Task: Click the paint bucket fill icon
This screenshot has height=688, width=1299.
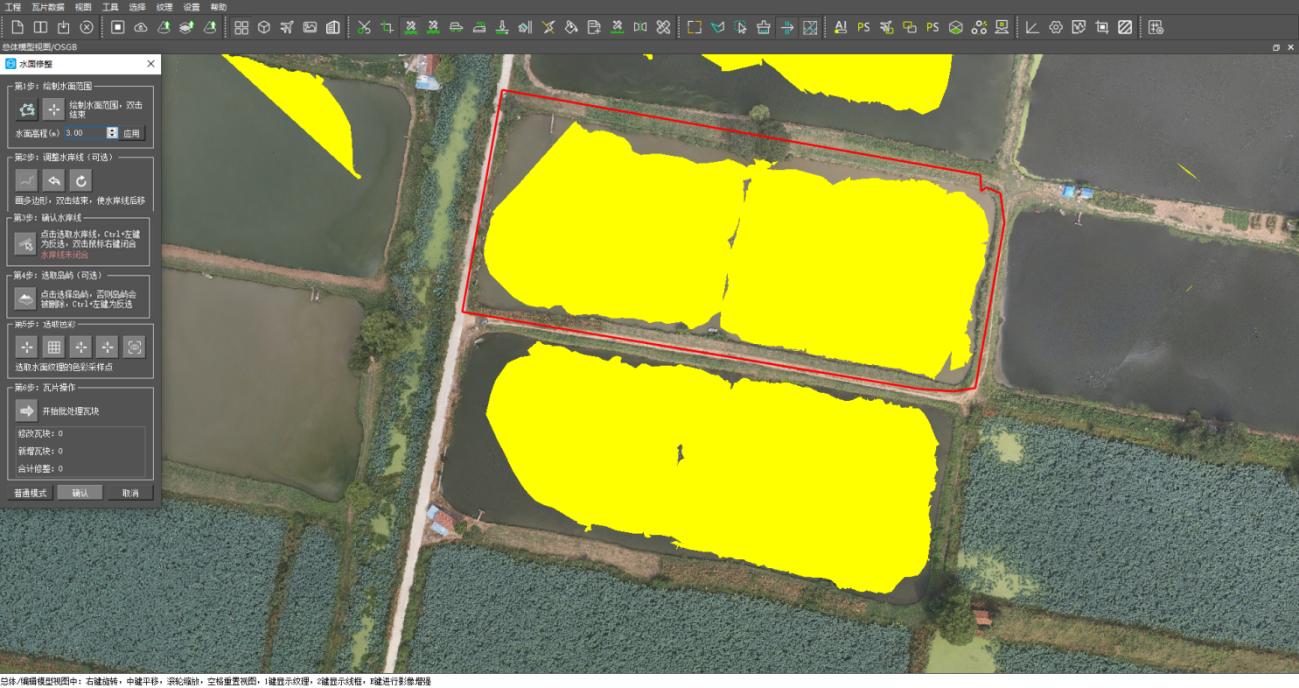Action: 571,27
